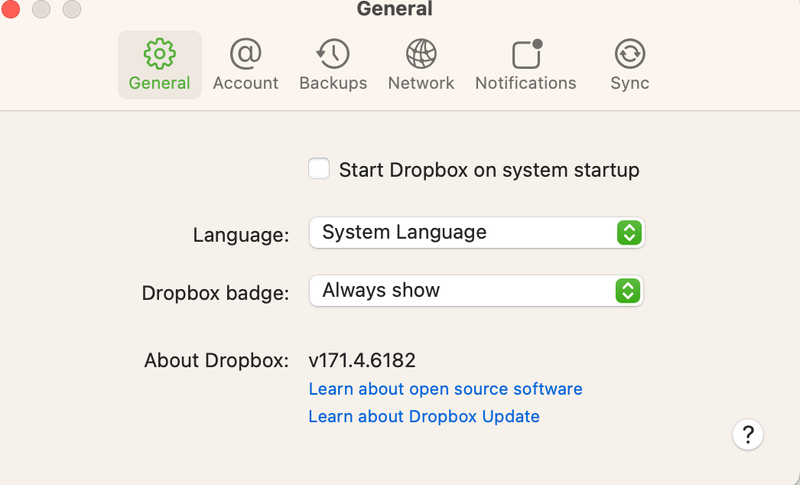Close the General preferences window

pos(10,9)
